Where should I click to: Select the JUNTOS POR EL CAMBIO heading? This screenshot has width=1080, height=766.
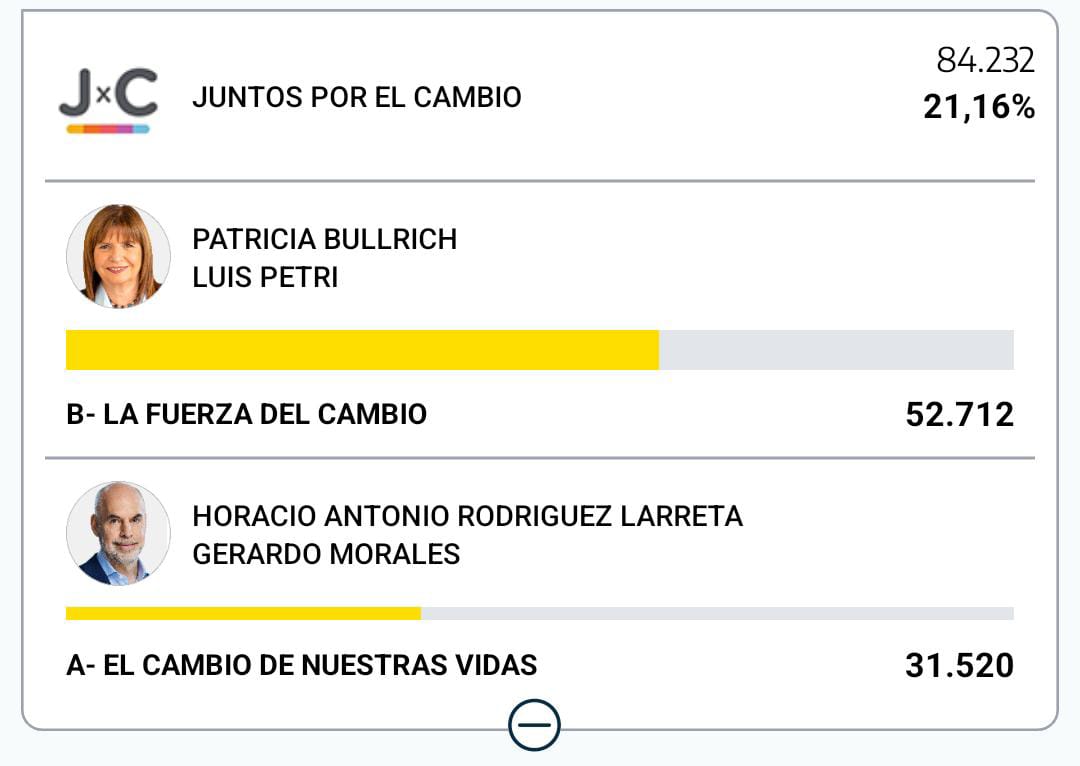pos(357,97)
